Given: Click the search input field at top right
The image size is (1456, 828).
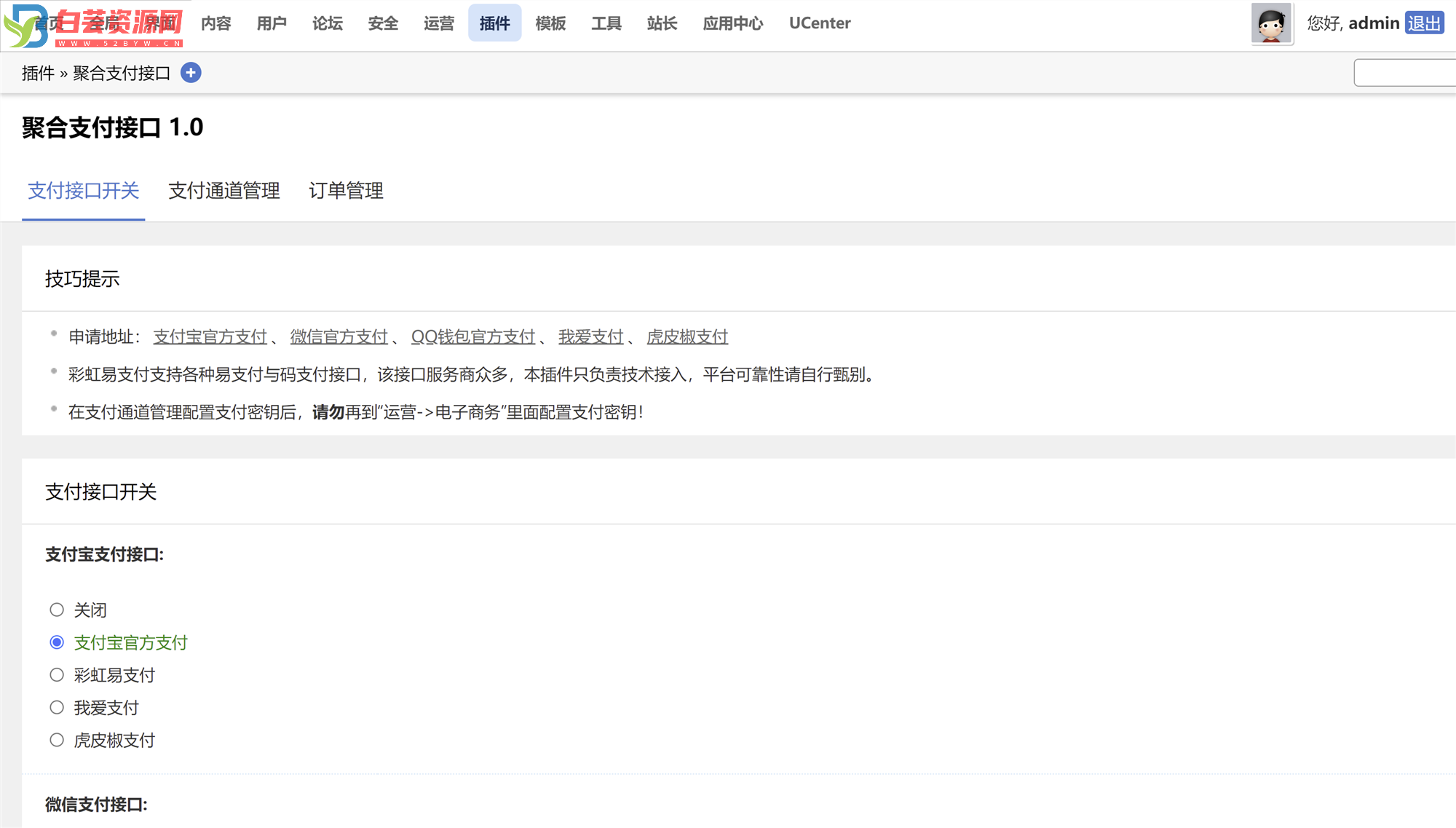Looking at the screenshot, I should coord(1405,73).
